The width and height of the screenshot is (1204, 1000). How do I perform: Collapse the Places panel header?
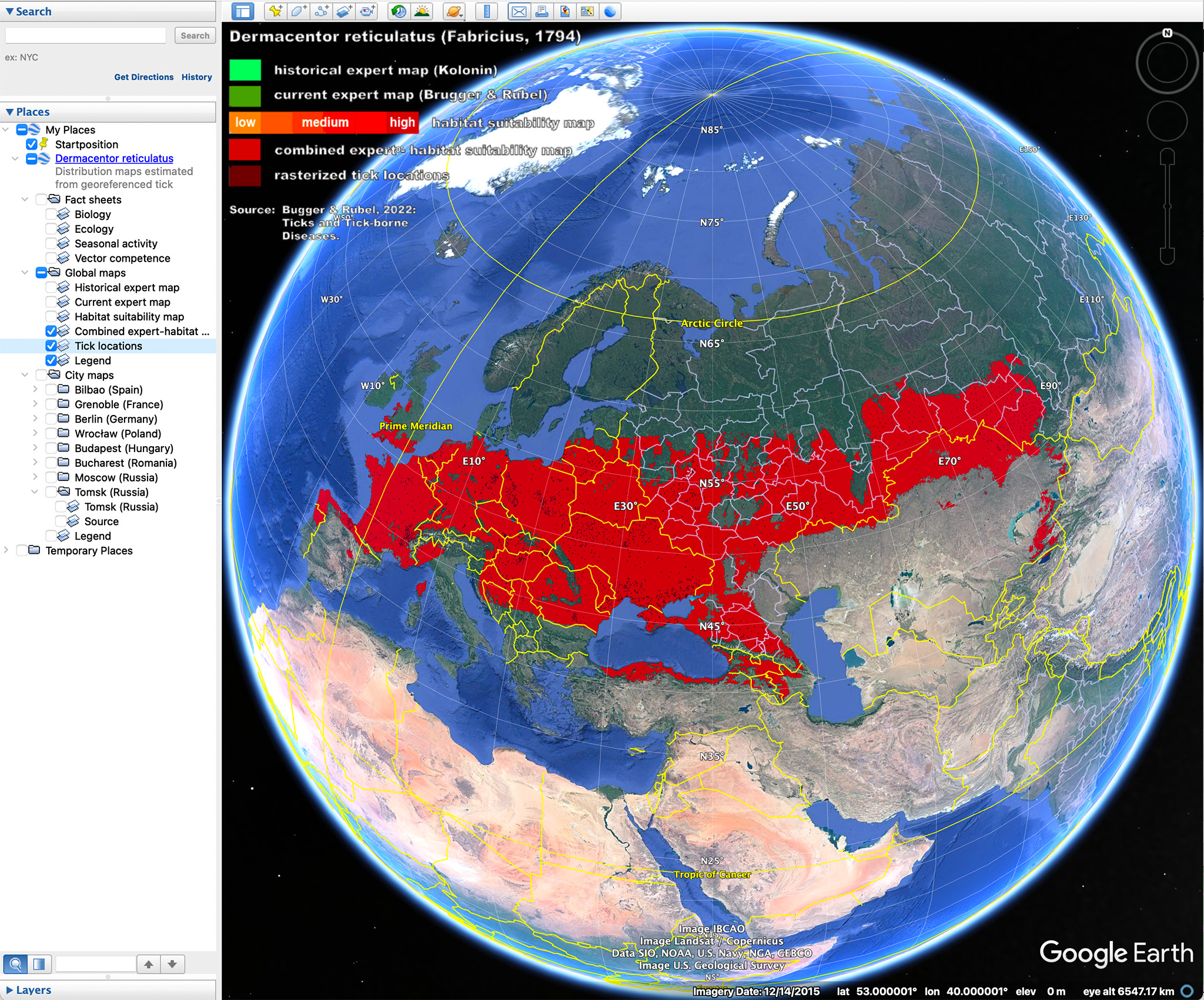click(108, 112)
